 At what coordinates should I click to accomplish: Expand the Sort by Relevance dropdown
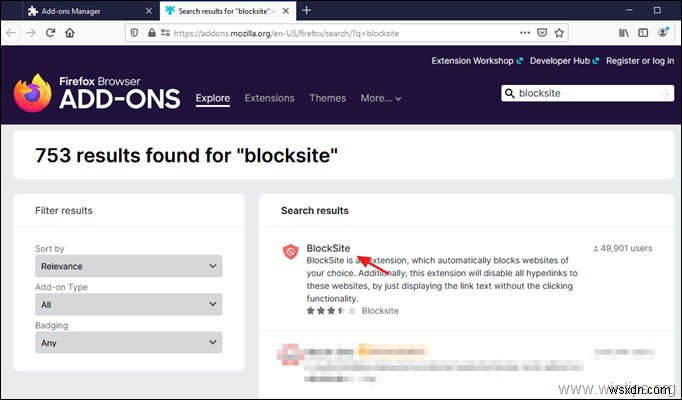coord(128,266)
